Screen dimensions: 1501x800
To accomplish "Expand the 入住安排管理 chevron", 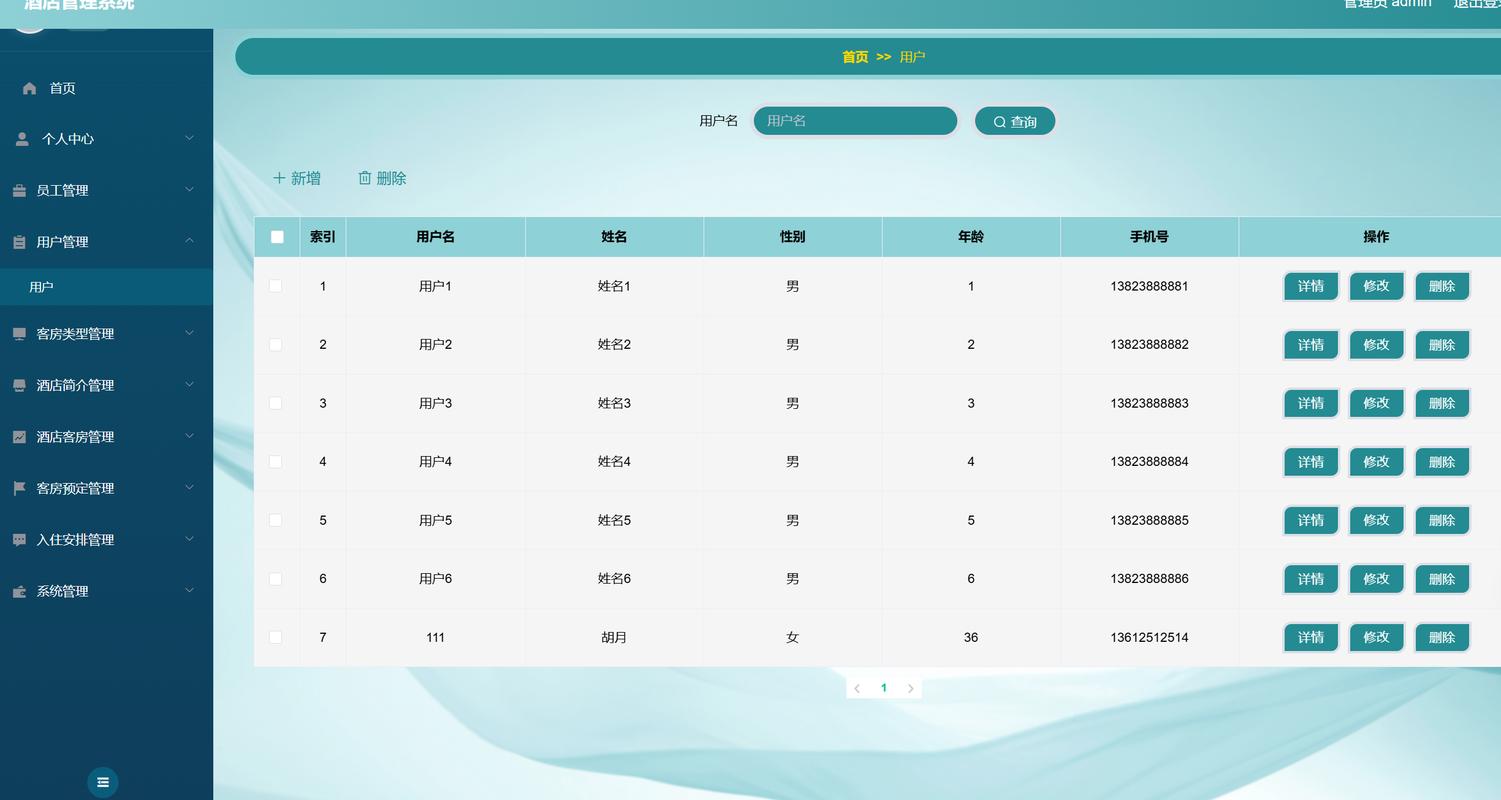I will click(x=189, y=539).
